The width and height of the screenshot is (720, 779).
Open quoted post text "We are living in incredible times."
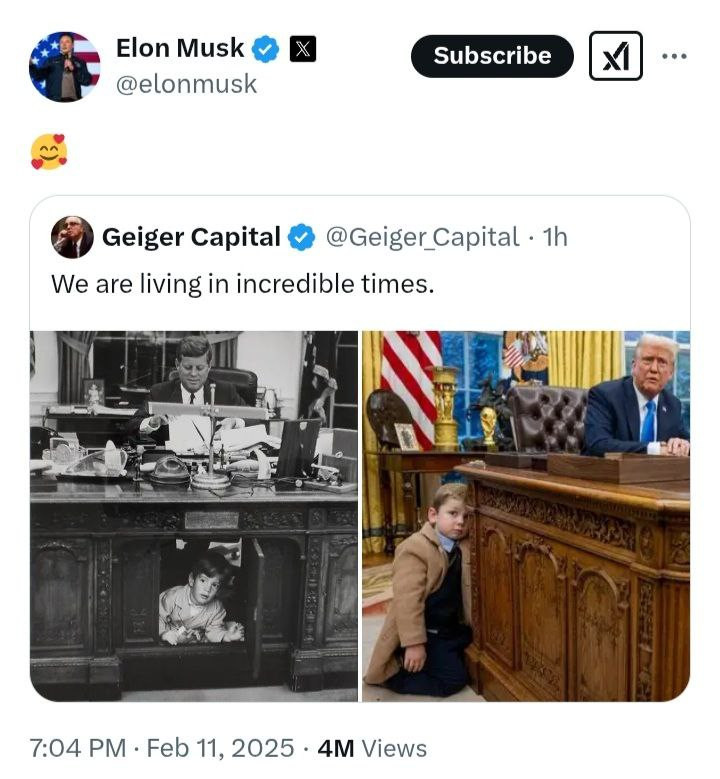(x=242, y=284)
